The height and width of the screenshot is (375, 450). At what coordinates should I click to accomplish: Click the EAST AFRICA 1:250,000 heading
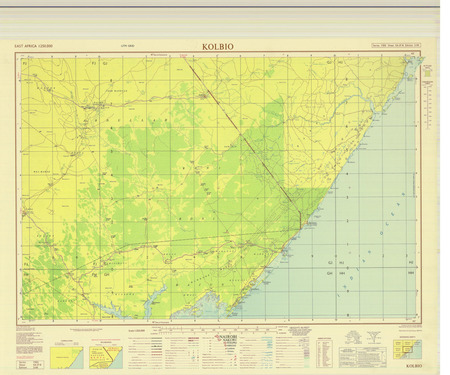[x=33, y=46]
